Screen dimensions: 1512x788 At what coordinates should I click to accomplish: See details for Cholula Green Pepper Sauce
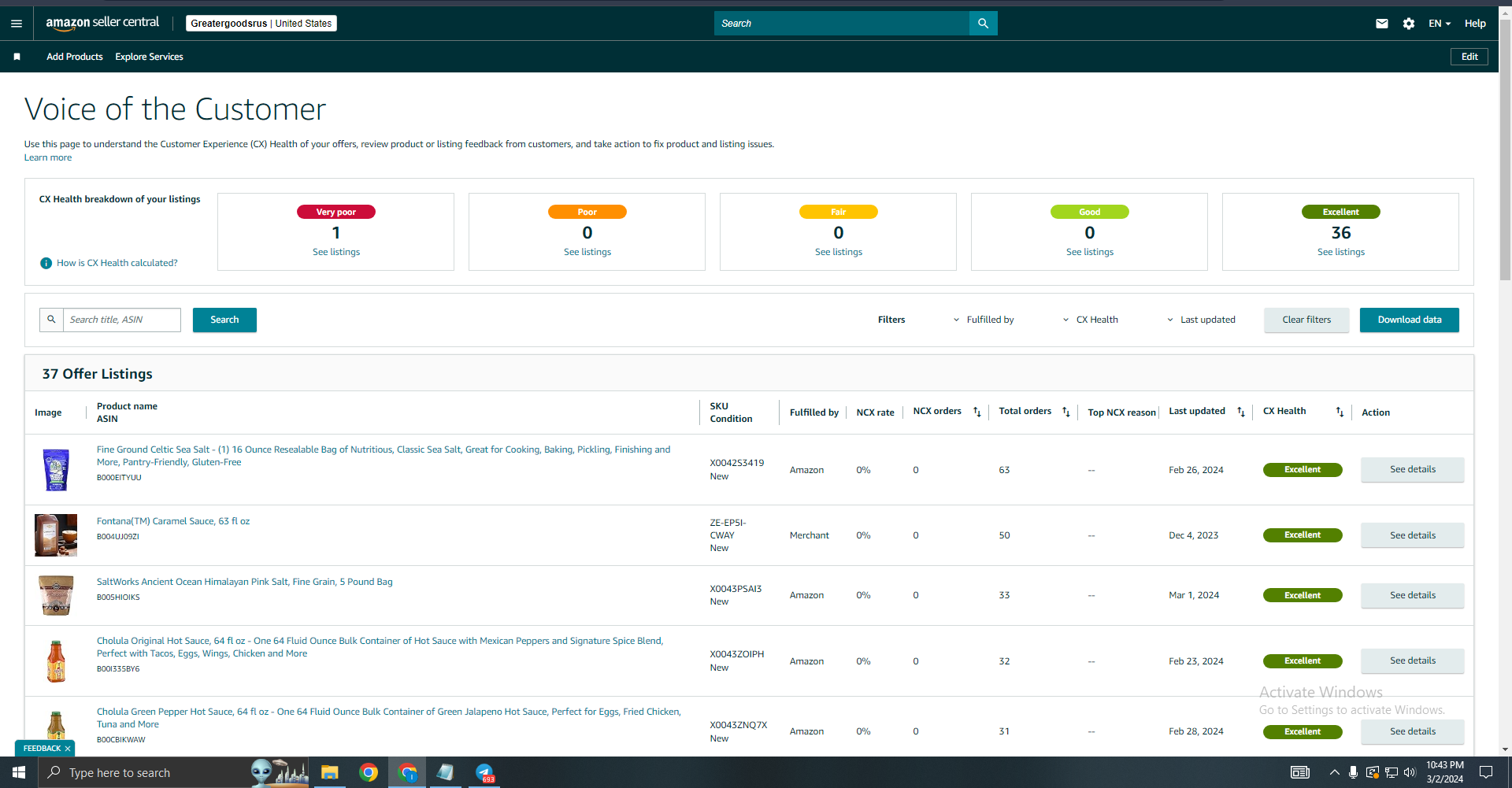point(1413,731)
